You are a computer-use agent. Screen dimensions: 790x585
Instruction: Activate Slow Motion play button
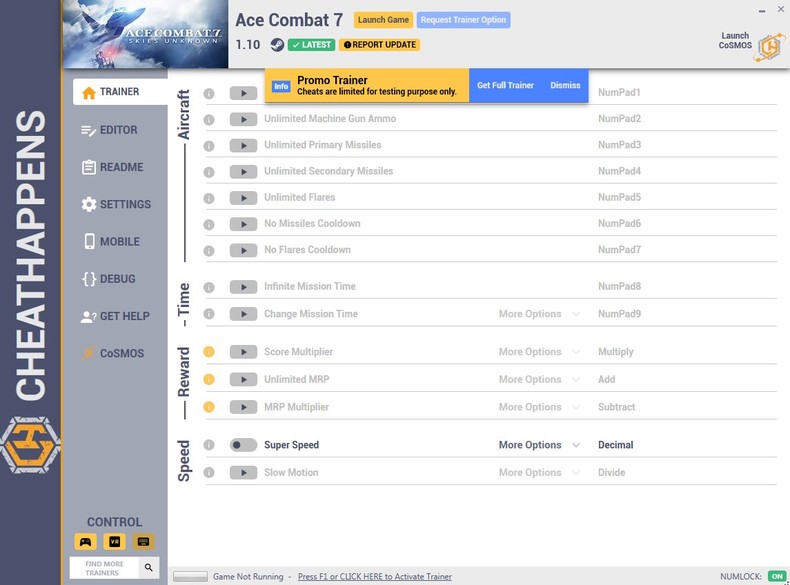coord(243,473)
